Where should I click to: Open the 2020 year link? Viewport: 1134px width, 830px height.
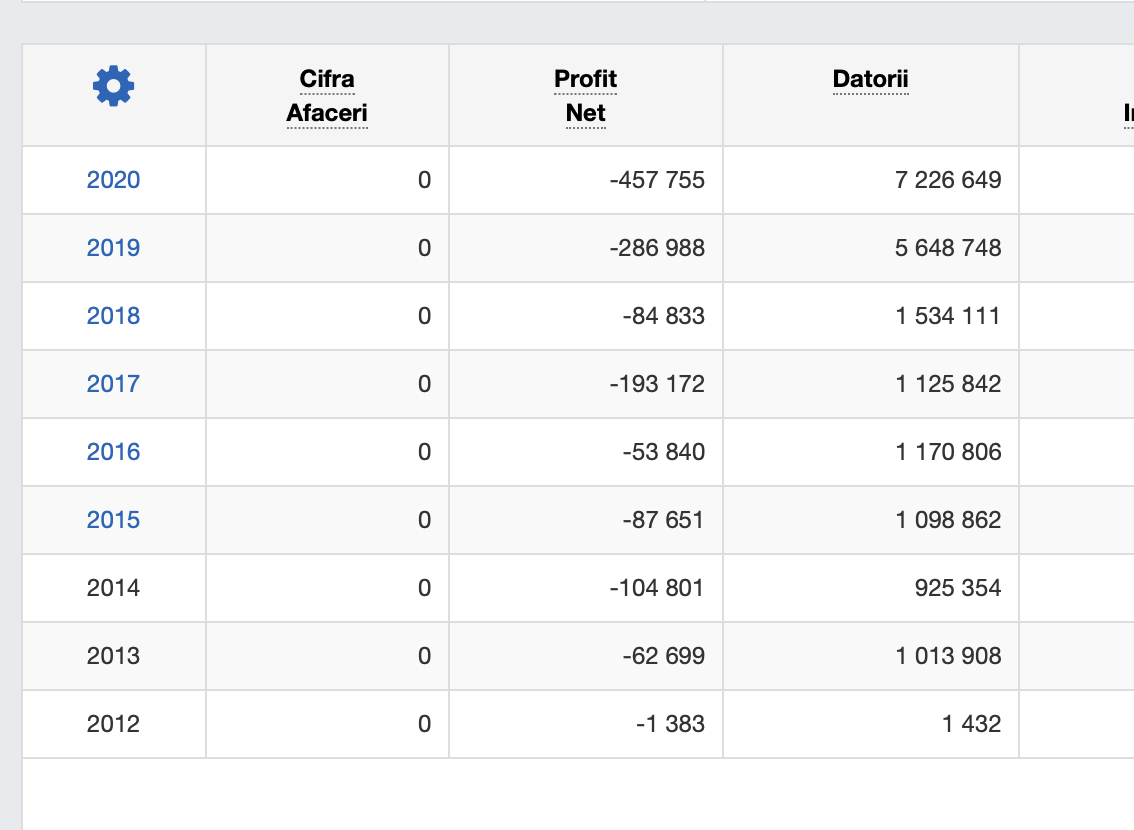pos(113,180)
